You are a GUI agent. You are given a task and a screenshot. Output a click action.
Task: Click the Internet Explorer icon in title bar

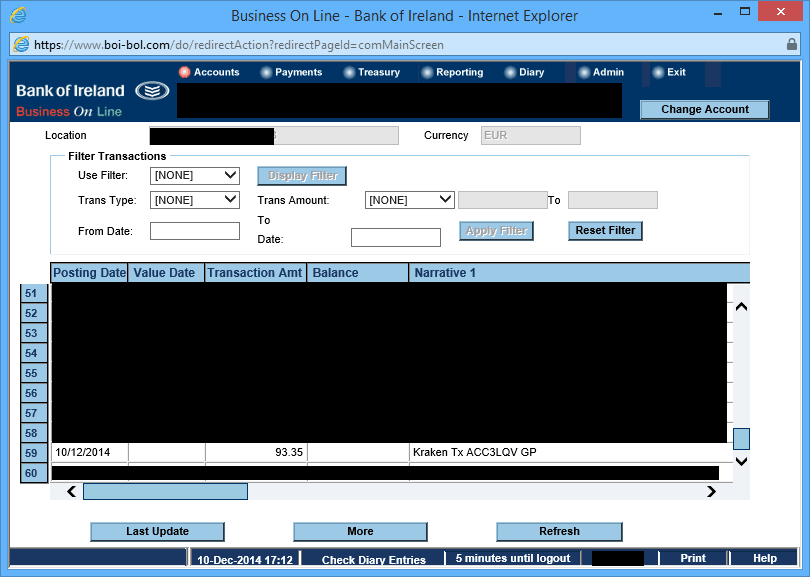coord(18,15)
